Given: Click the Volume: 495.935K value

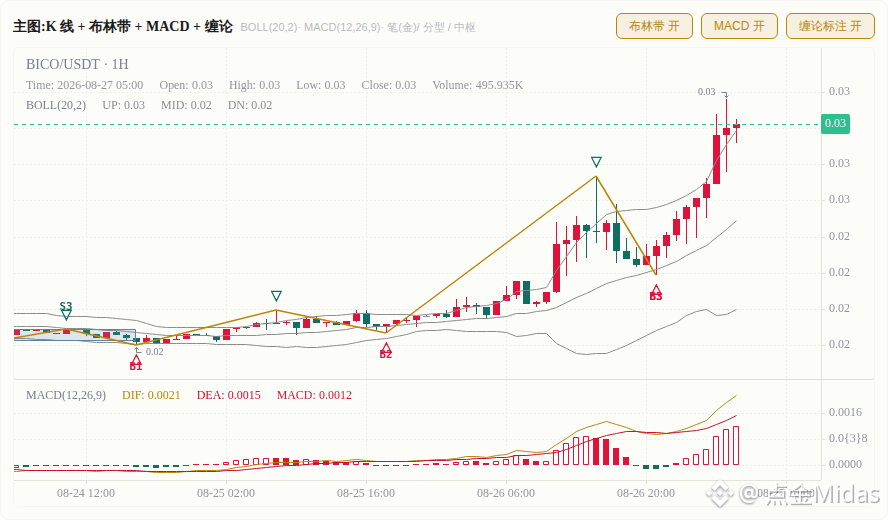Looking at the screenshot, I should point(477,85).
